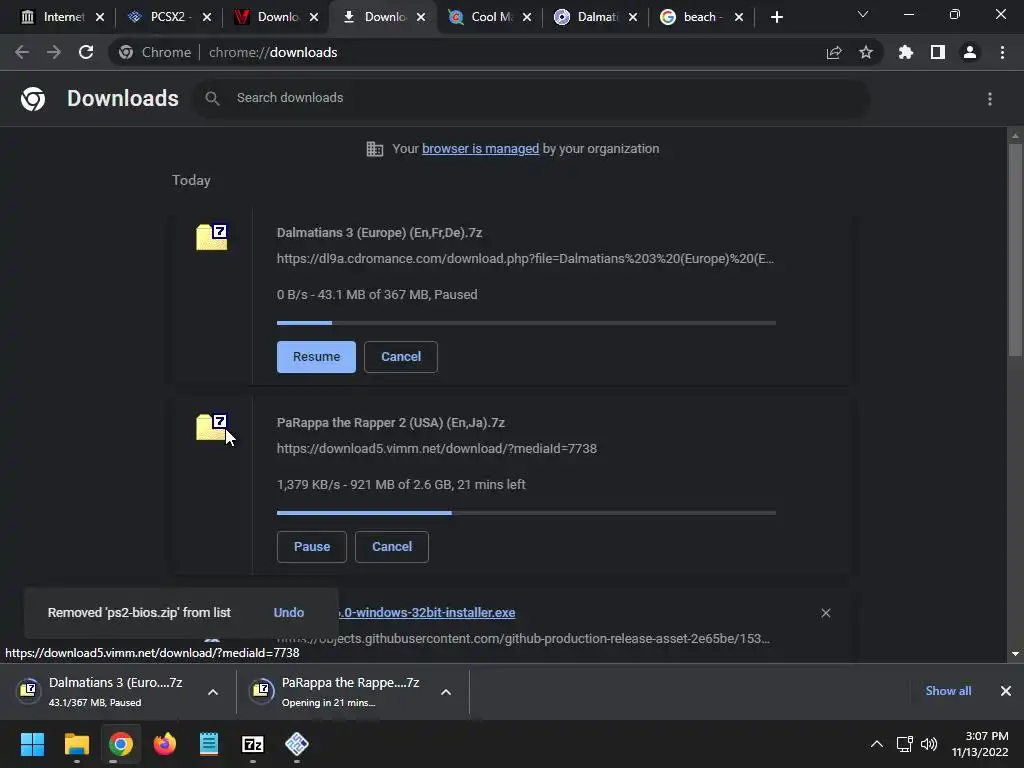Image resolution: width=1024 pixels, height=768 pixels.
Task: Click the Dalmatians 3 file 7z icon
Action: 212,237
